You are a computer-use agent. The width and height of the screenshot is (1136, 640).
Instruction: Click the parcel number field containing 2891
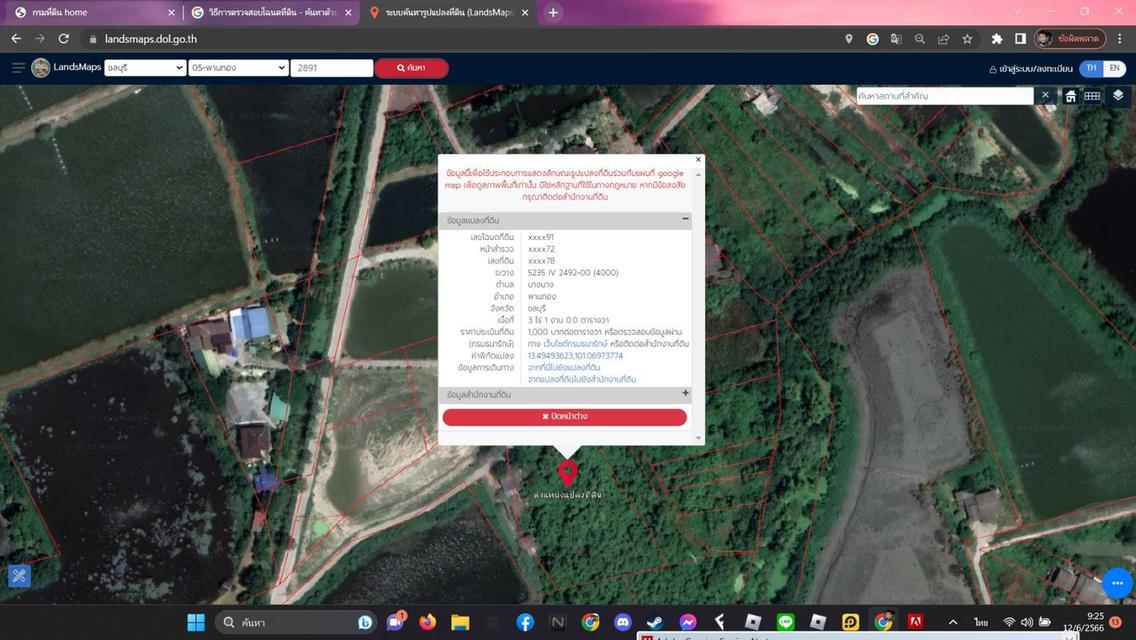(x=331, y=68)
